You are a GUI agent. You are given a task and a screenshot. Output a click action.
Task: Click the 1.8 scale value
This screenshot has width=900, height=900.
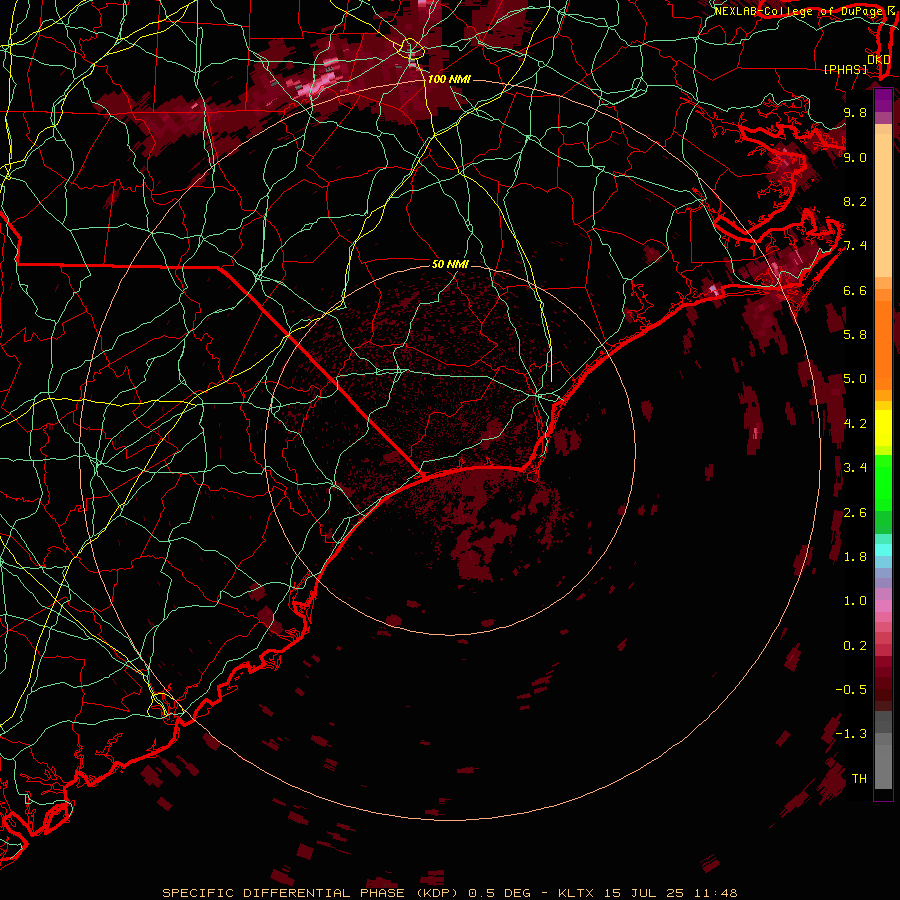(855, 556)
